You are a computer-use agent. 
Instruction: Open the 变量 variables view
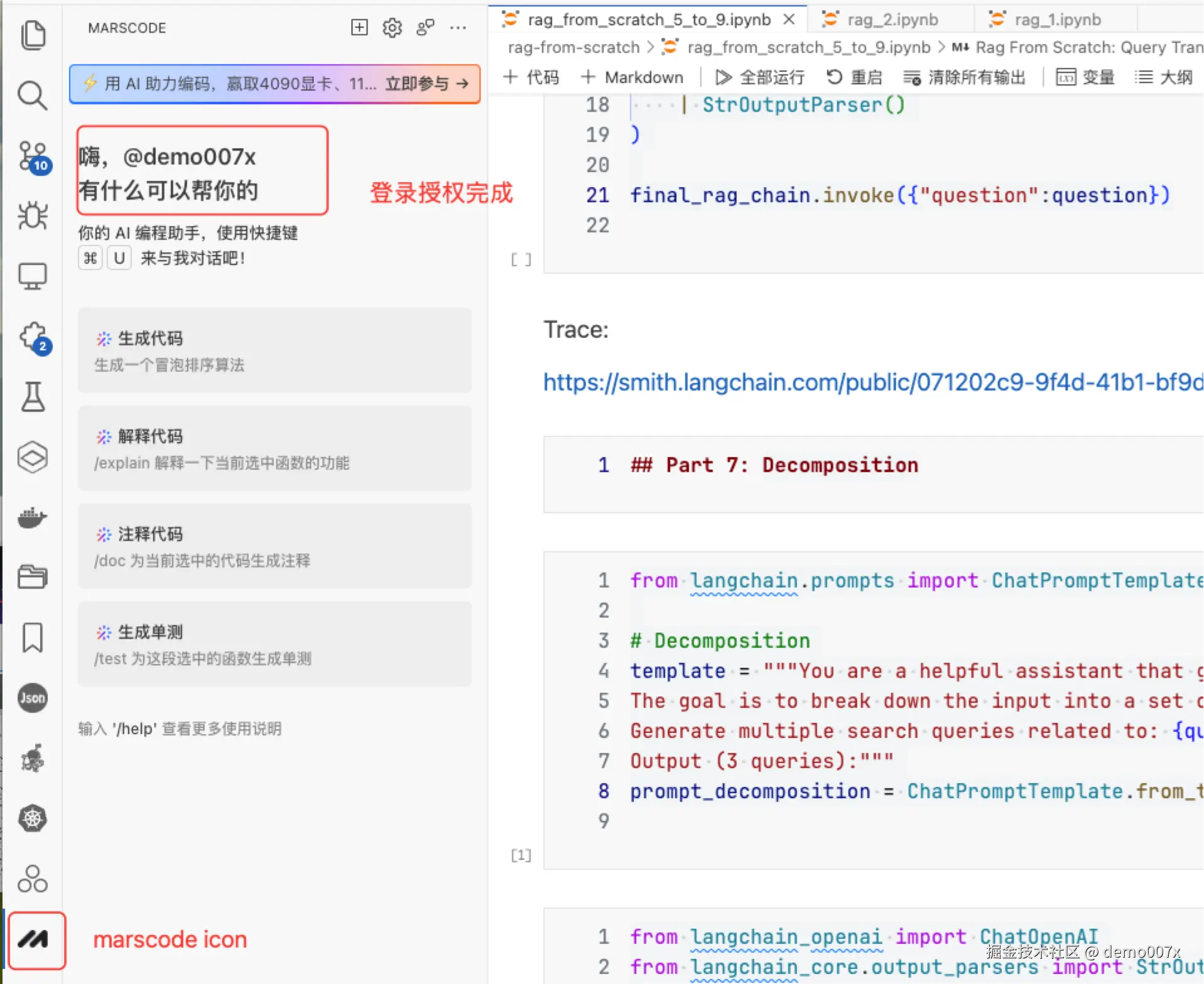point(1085,77)
